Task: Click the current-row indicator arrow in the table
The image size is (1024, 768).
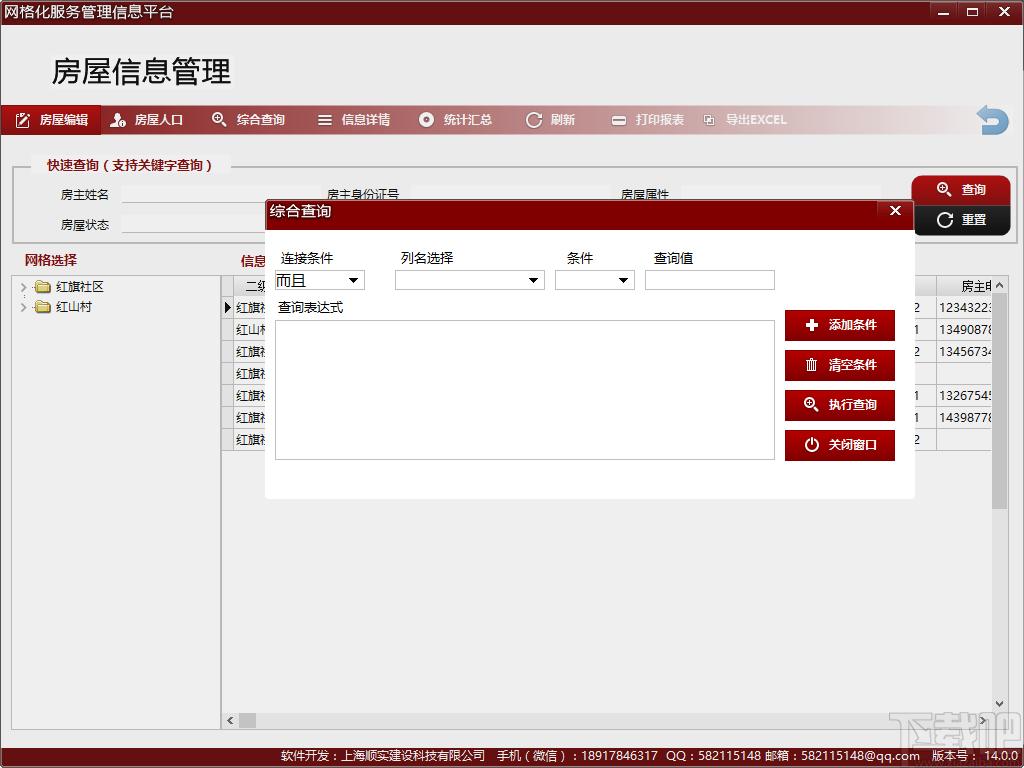Action: tap(228, 308)
